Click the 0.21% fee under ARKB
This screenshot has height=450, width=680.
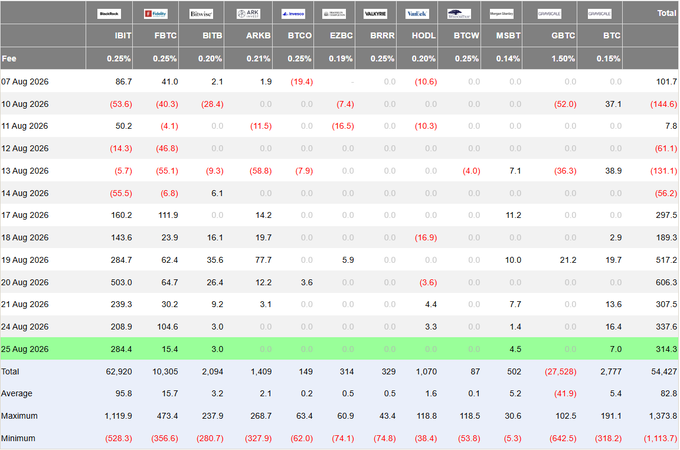coord(258,59)
